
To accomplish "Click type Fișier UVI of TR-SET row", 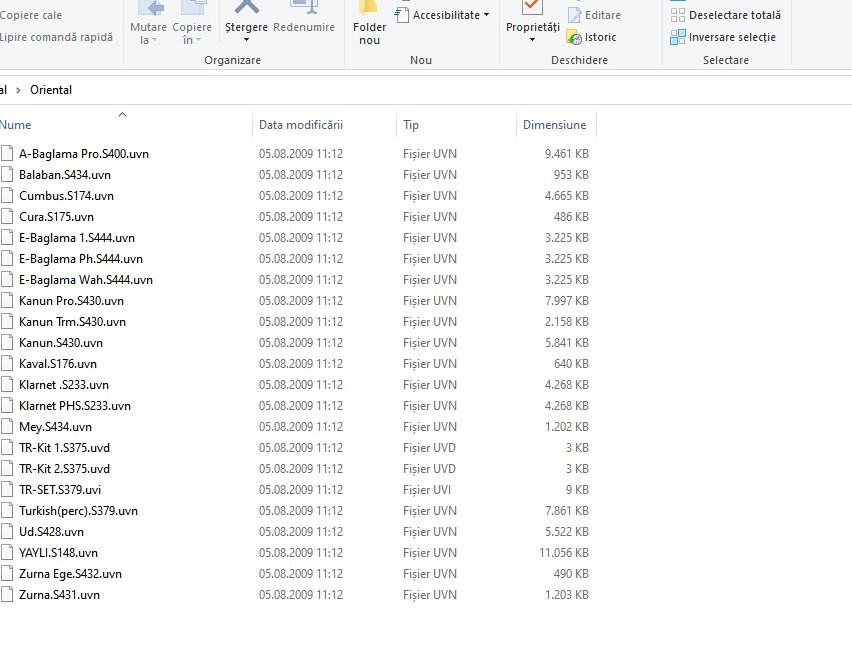I will 427,490.
